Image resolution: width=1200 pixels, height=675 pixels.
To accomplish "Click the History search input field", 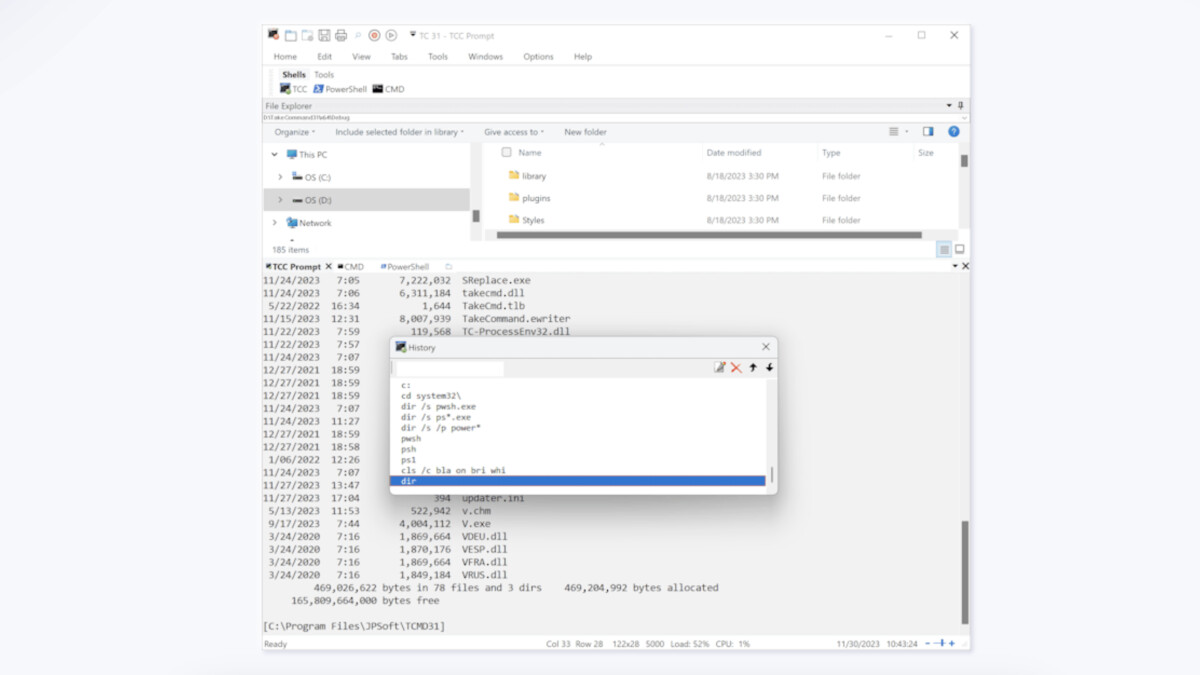I will (x=450, y=369).
